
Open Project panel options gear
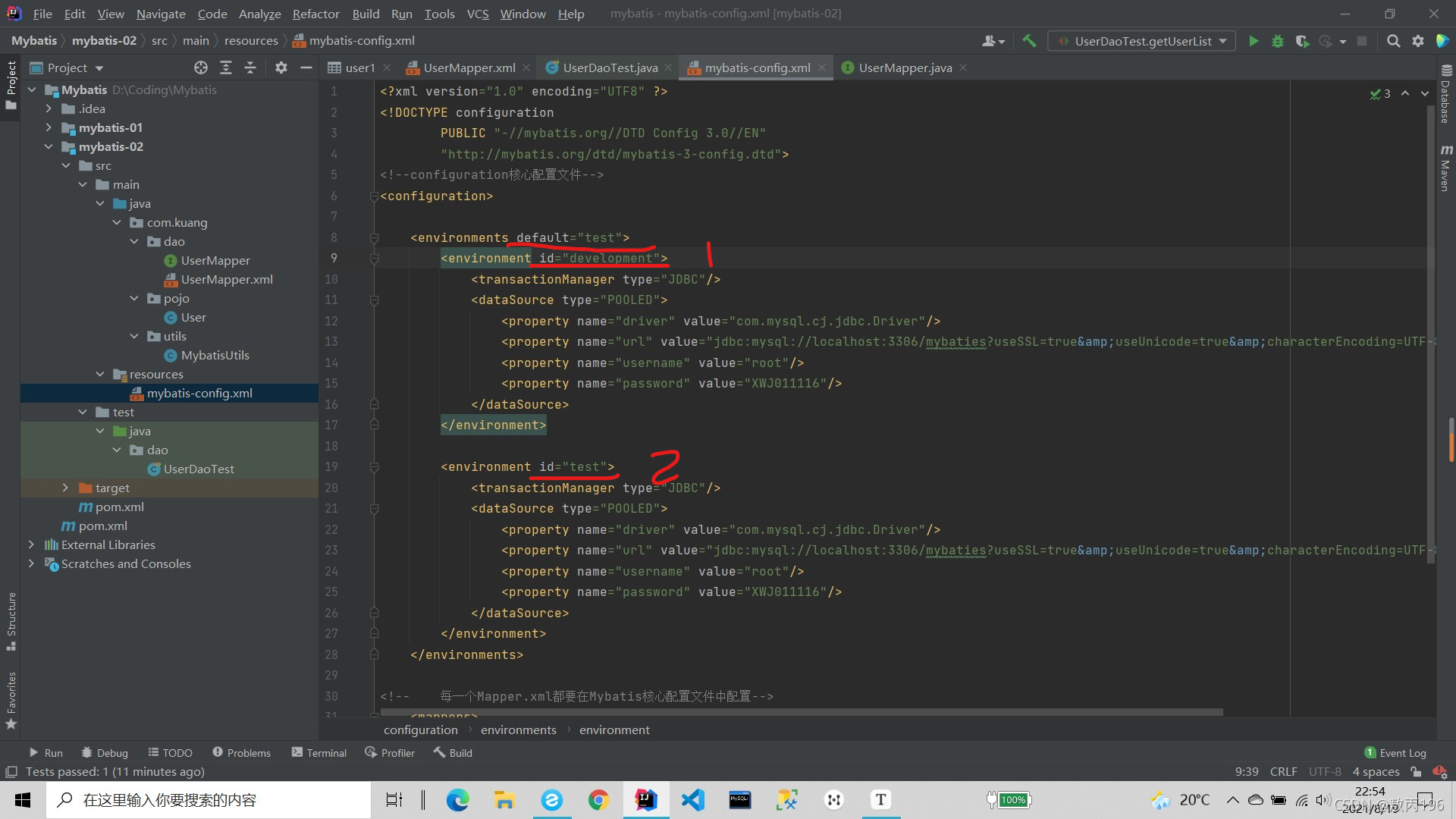(x=281, y=67)
